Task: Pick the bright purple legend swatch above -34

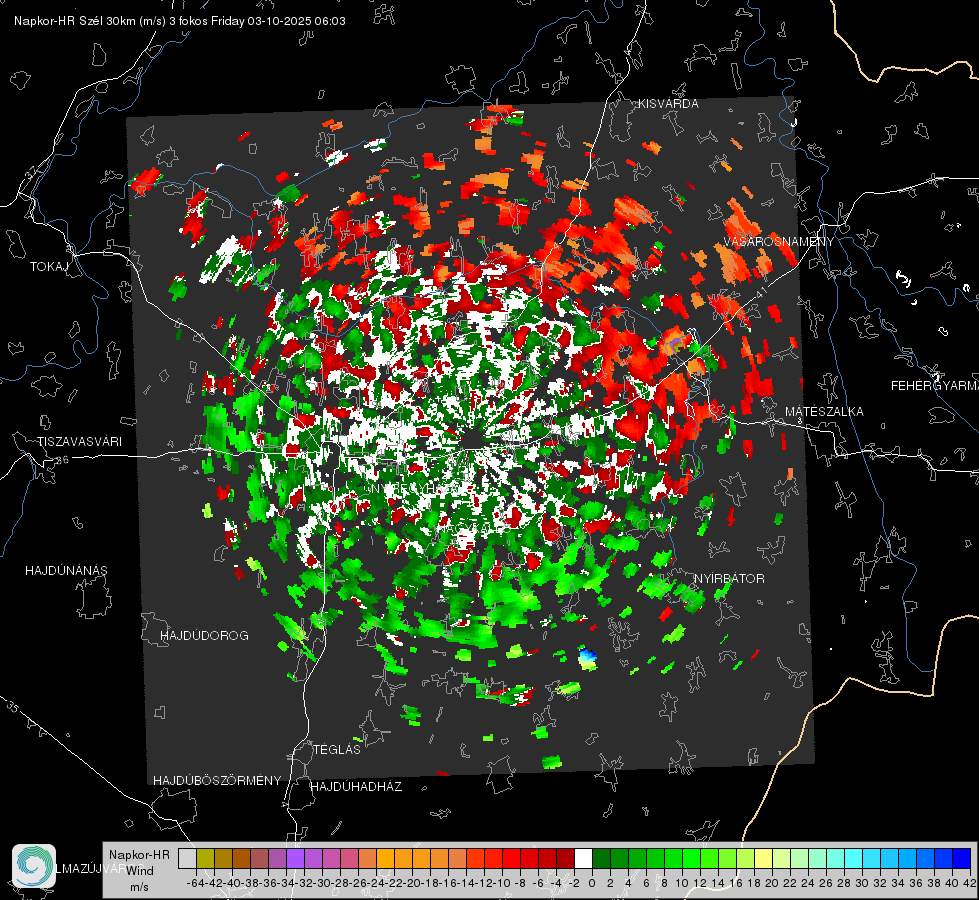Action: (295, 859)
